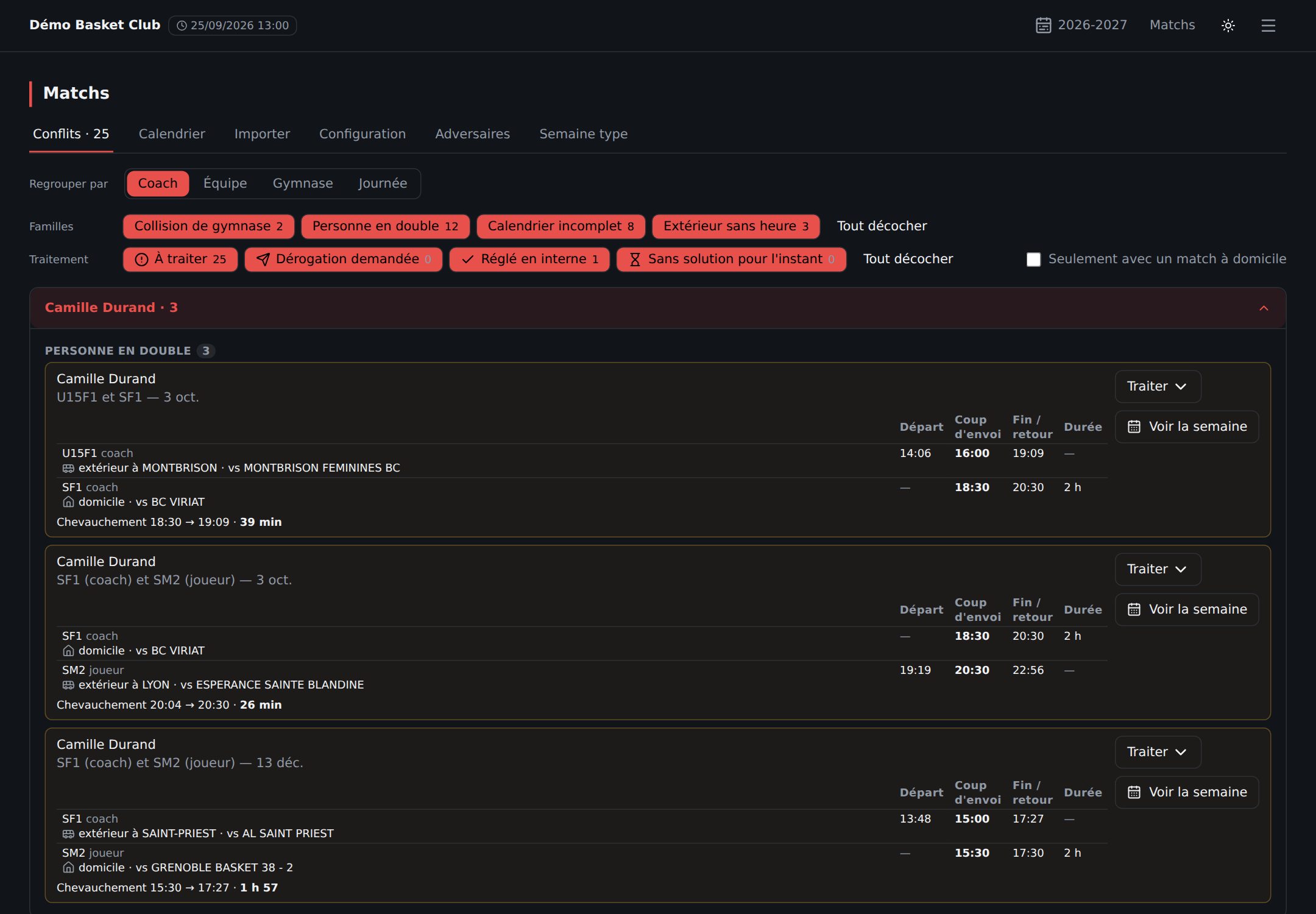This screenshot has height=914, width=1316.
Task: Click Tout décocher in the Familles row
Action: (882, 226)
